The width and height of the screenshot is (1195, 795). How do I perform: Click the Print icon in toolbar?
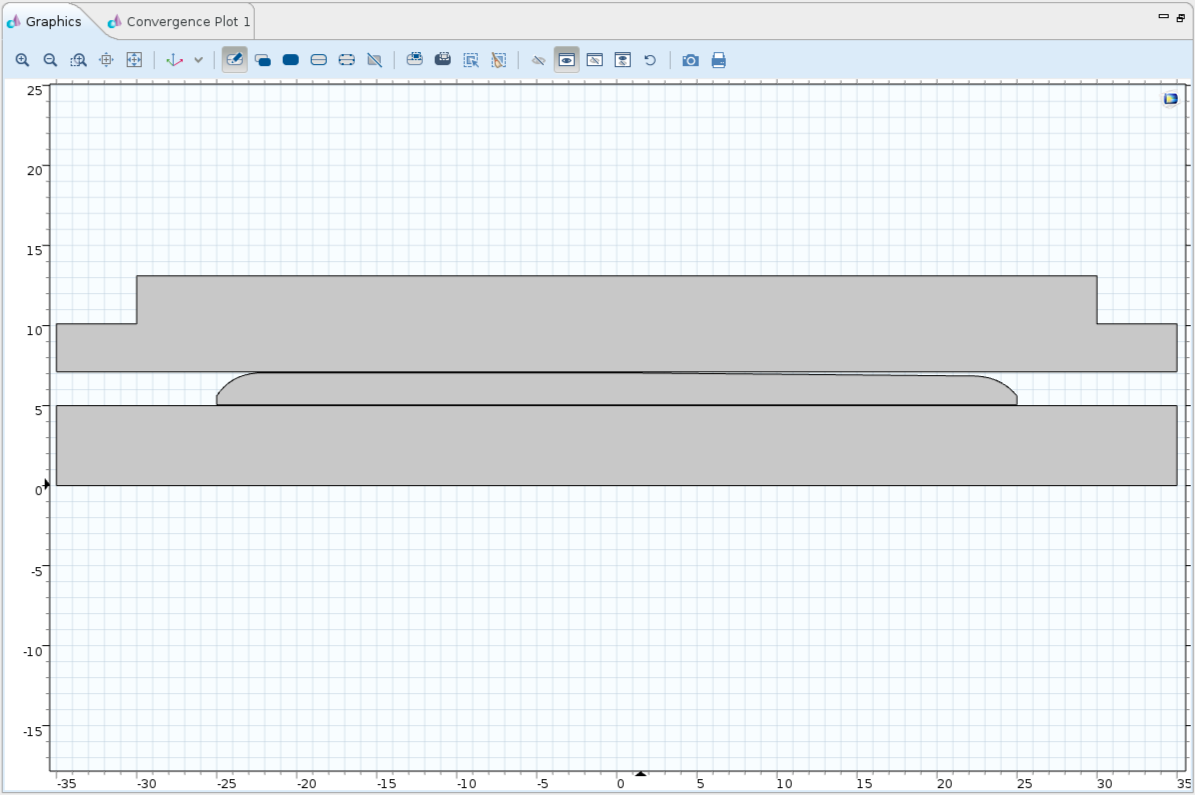(x=718, y=60)
